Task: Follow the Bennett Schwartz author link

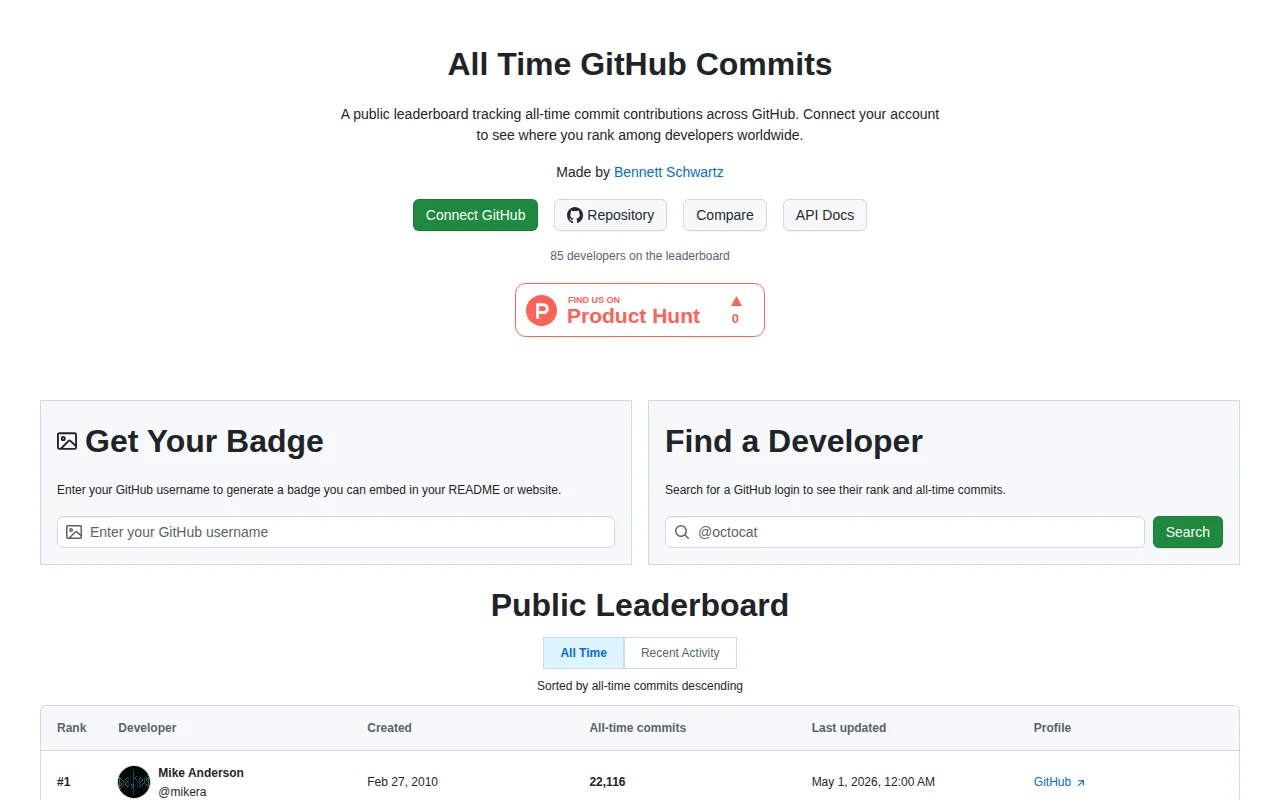Action: 669,172
